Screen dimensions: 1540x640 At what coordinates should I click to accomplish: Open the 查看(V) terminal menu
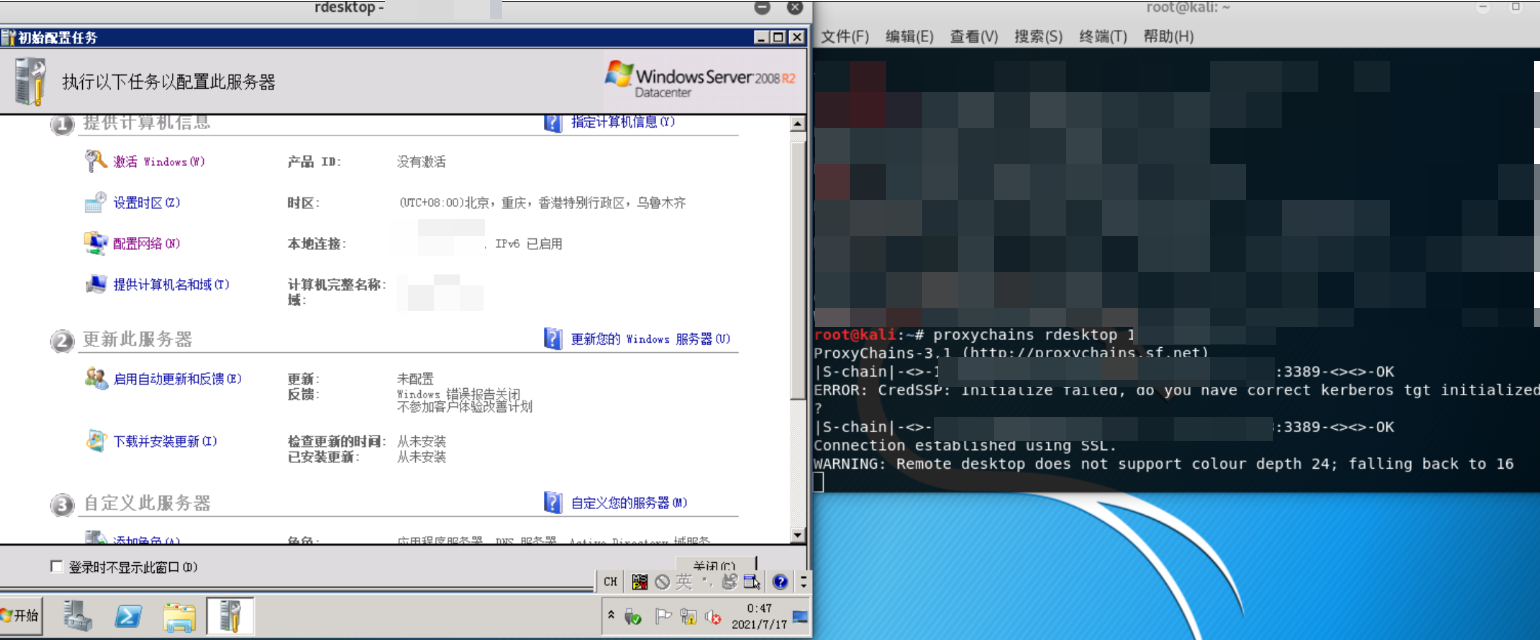[974, 36]
